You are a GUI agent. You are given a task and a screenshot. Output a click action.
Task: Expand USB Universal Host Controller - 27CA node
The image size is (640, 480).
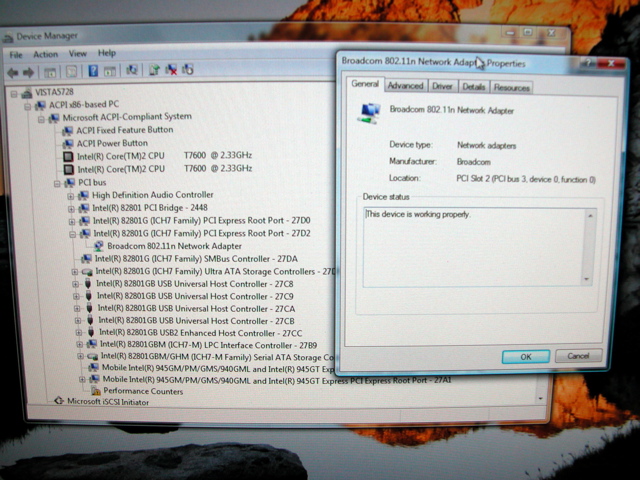[77, 309]
